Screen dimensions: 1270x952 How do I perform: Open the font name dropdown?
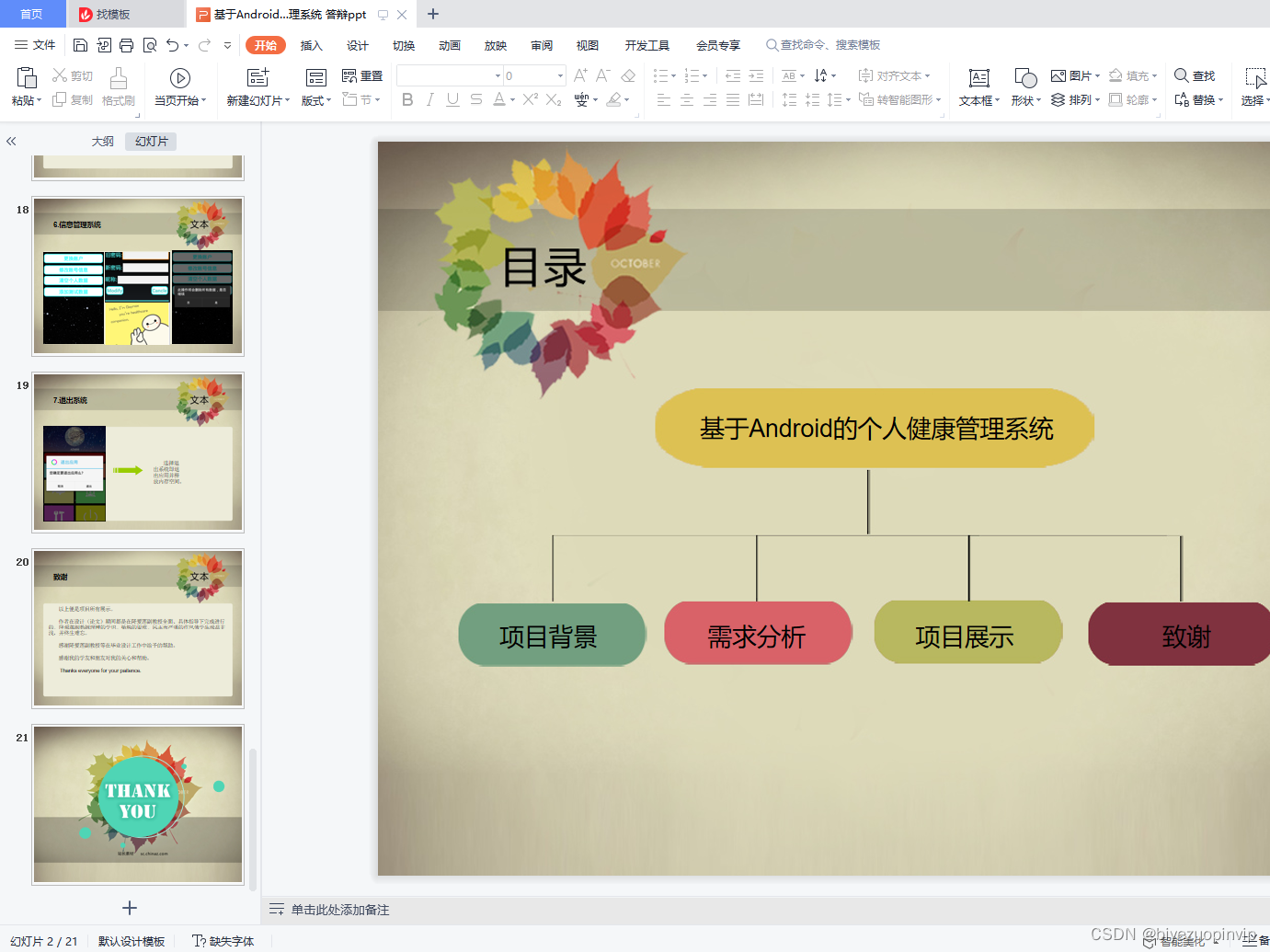(498, 76)
